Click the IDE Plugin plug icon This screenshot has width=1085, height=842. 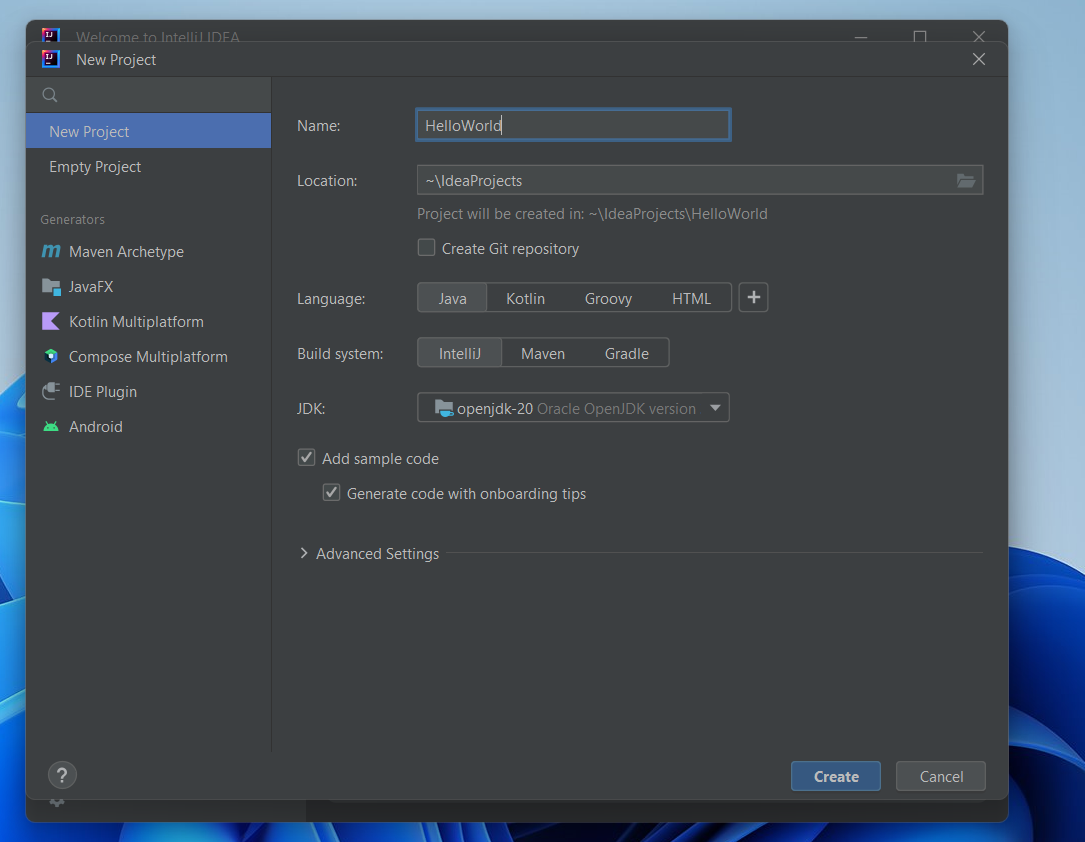click(x=51, y=391)
